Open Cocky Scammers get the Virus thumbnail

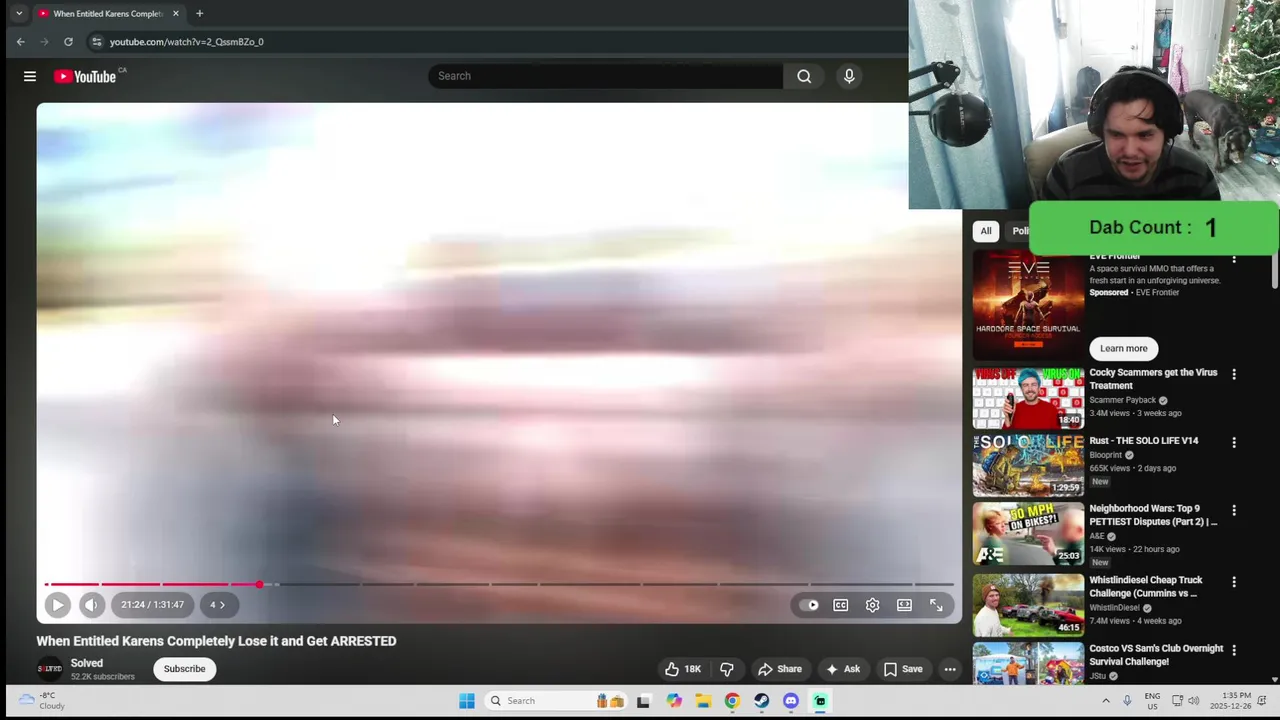[x=1028, y=398]
